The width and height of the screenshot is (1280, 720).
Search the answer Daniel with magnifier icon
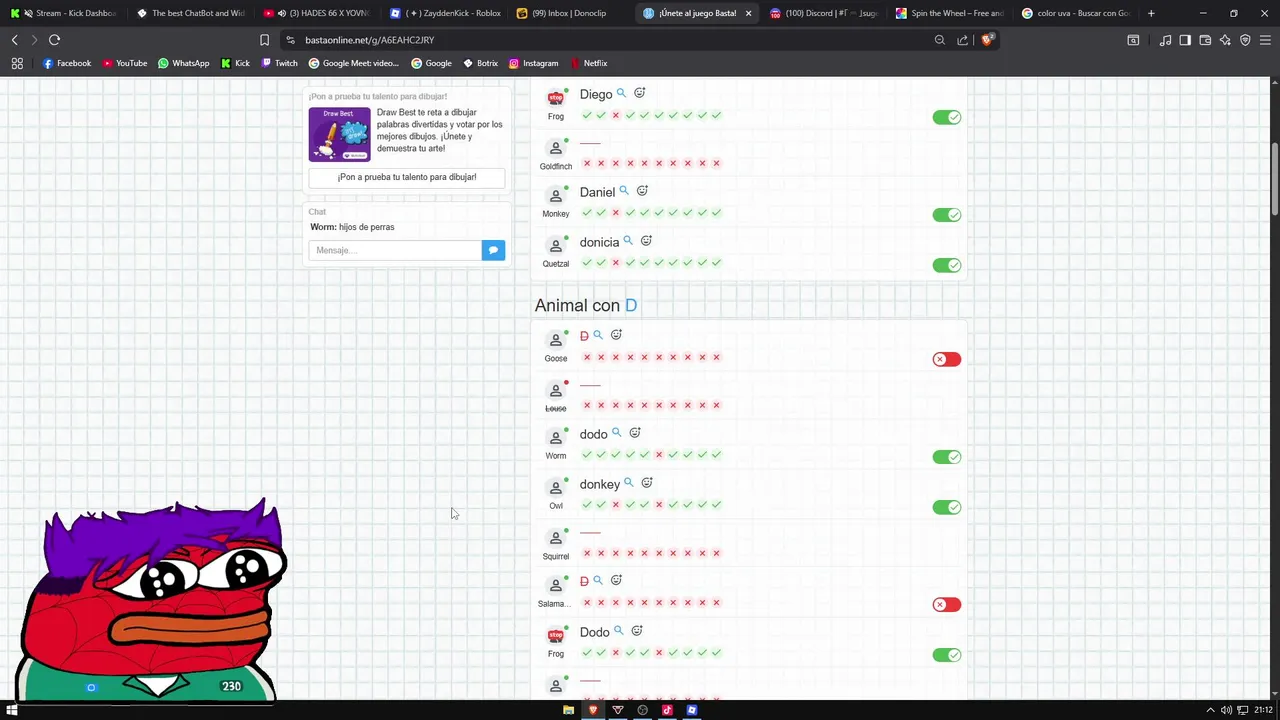pos(624,191)
